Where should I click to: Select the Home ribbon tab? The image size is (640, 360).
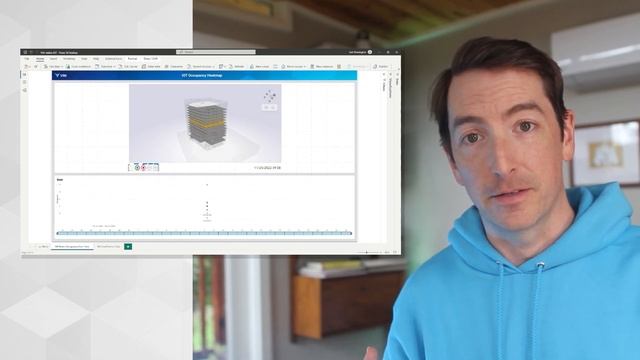(x=40, y=59)
